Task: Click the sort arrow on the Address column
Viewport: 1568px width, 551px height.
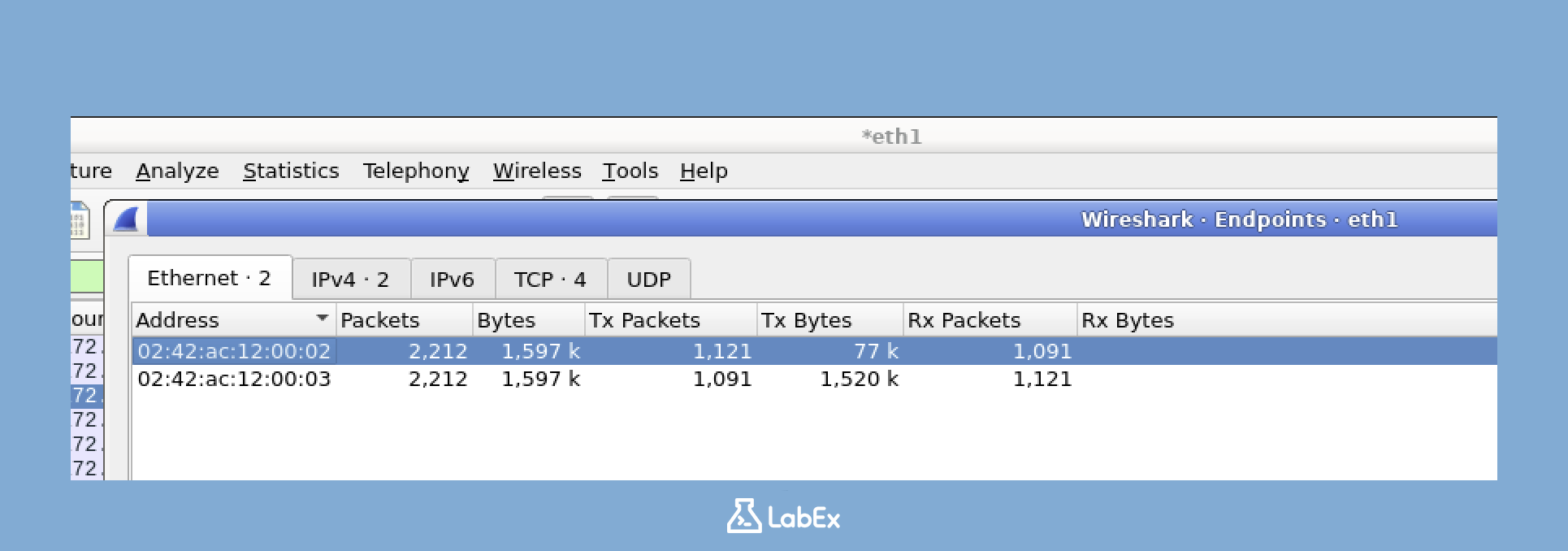Action: (321, 319)
